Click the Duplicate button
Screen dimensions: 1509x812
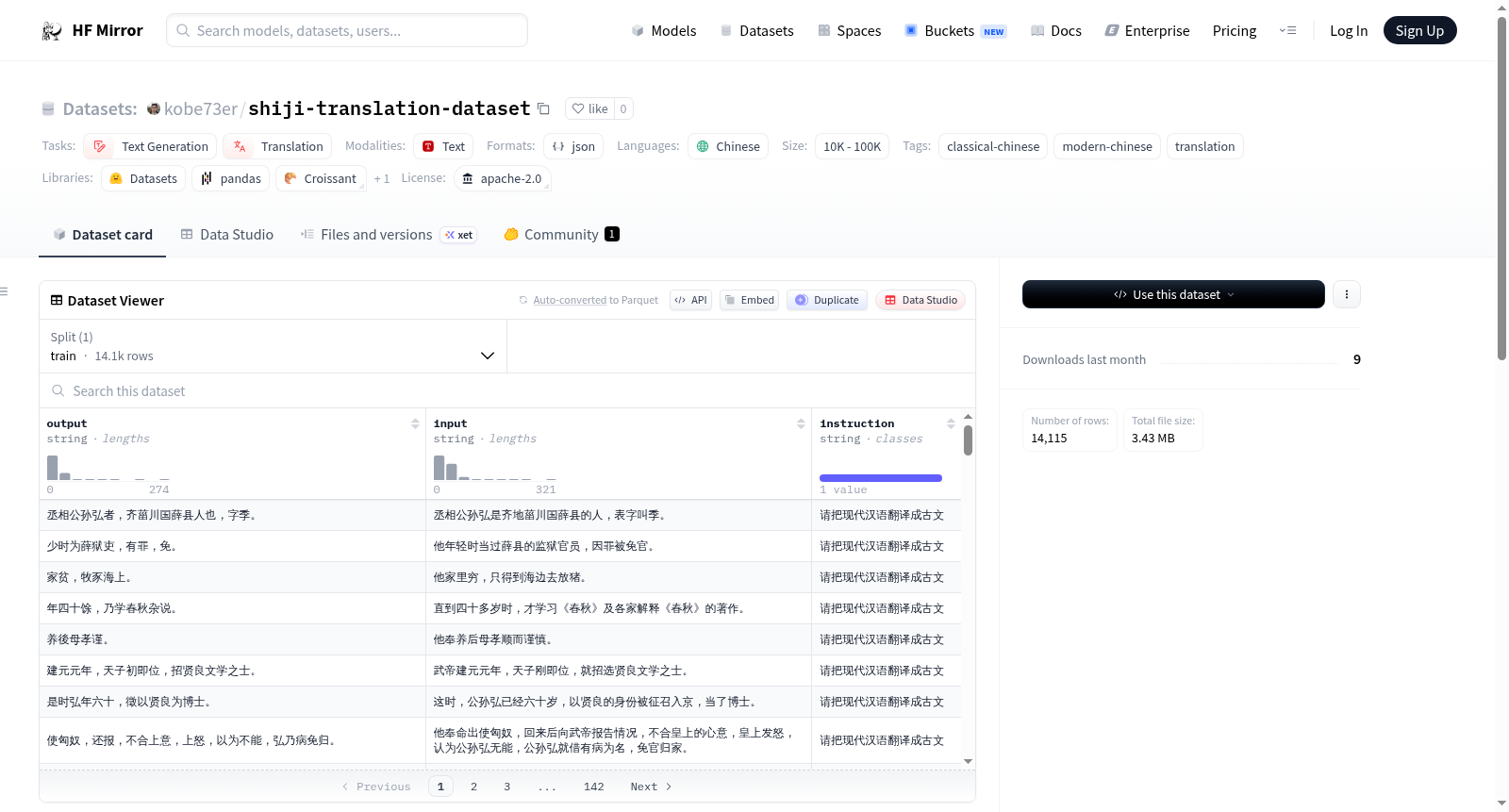(827, 300)
